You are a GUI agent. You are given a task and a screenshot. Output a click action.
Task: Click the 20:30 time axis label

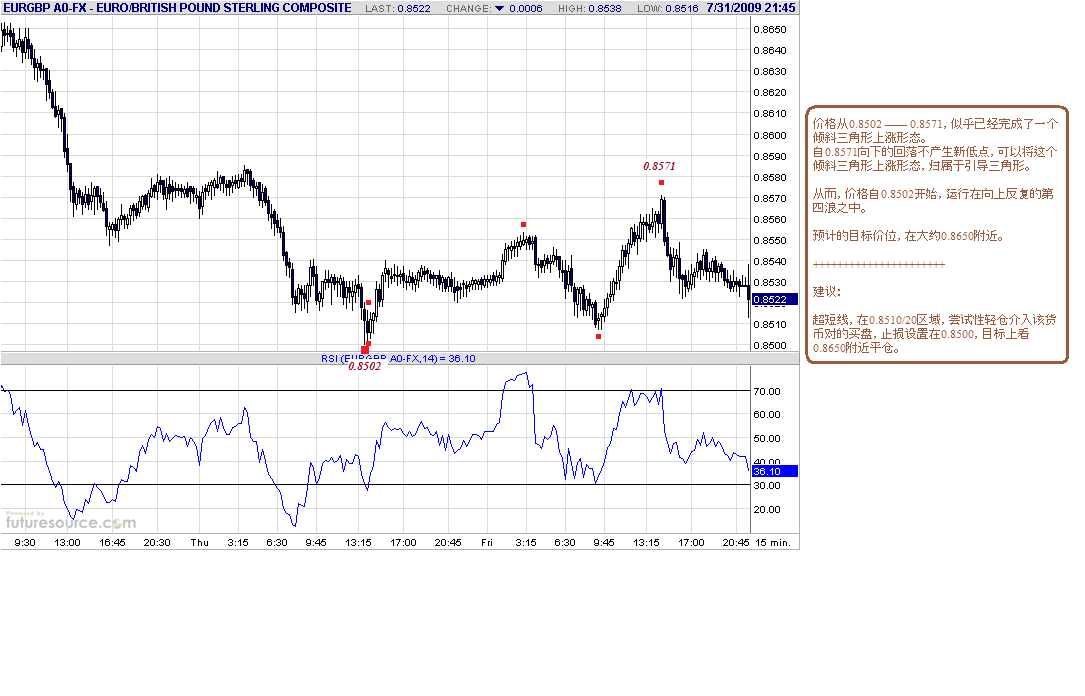point(157,542)
